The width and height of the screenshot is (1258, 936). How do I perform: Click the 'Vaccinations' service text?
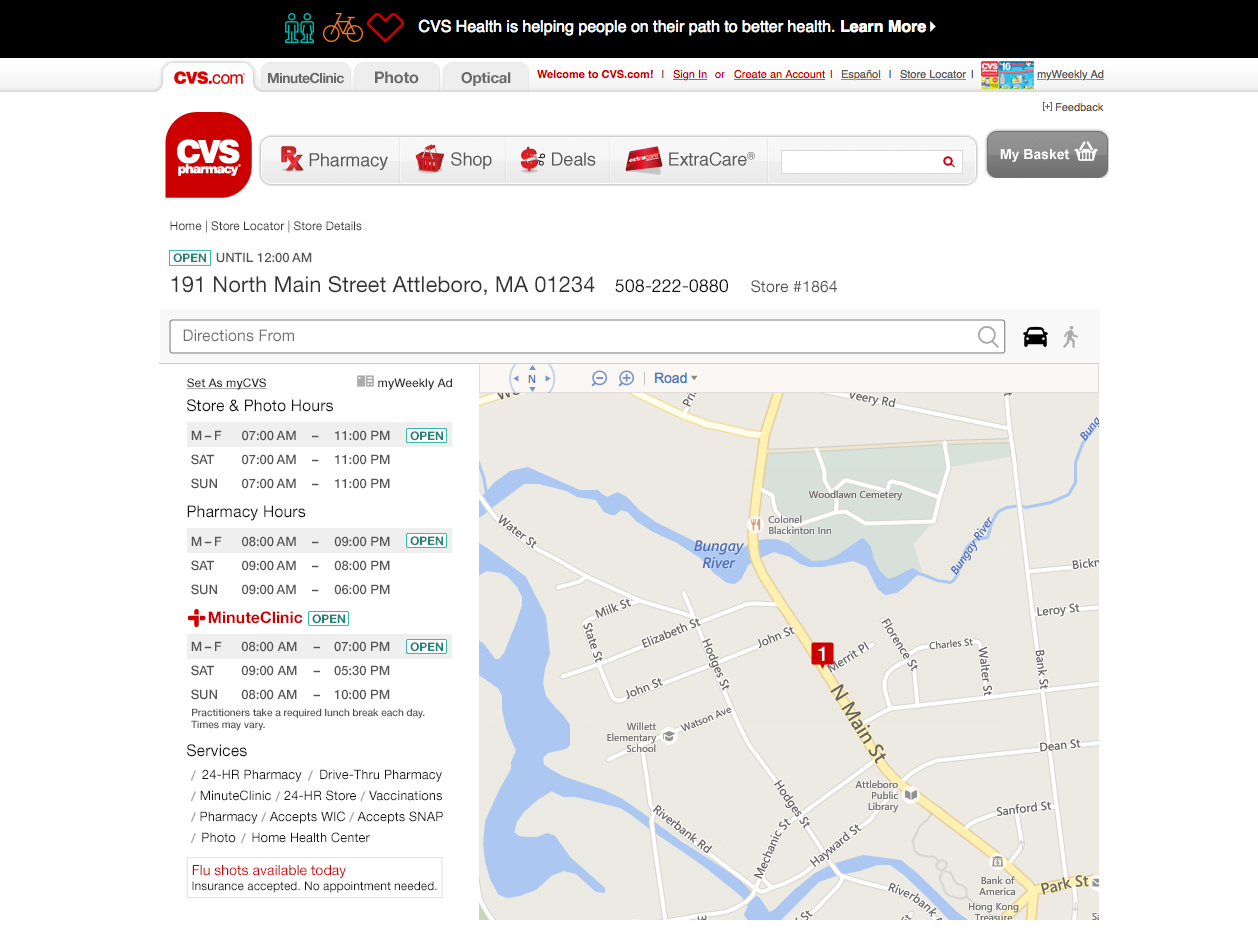click(405, 796)
